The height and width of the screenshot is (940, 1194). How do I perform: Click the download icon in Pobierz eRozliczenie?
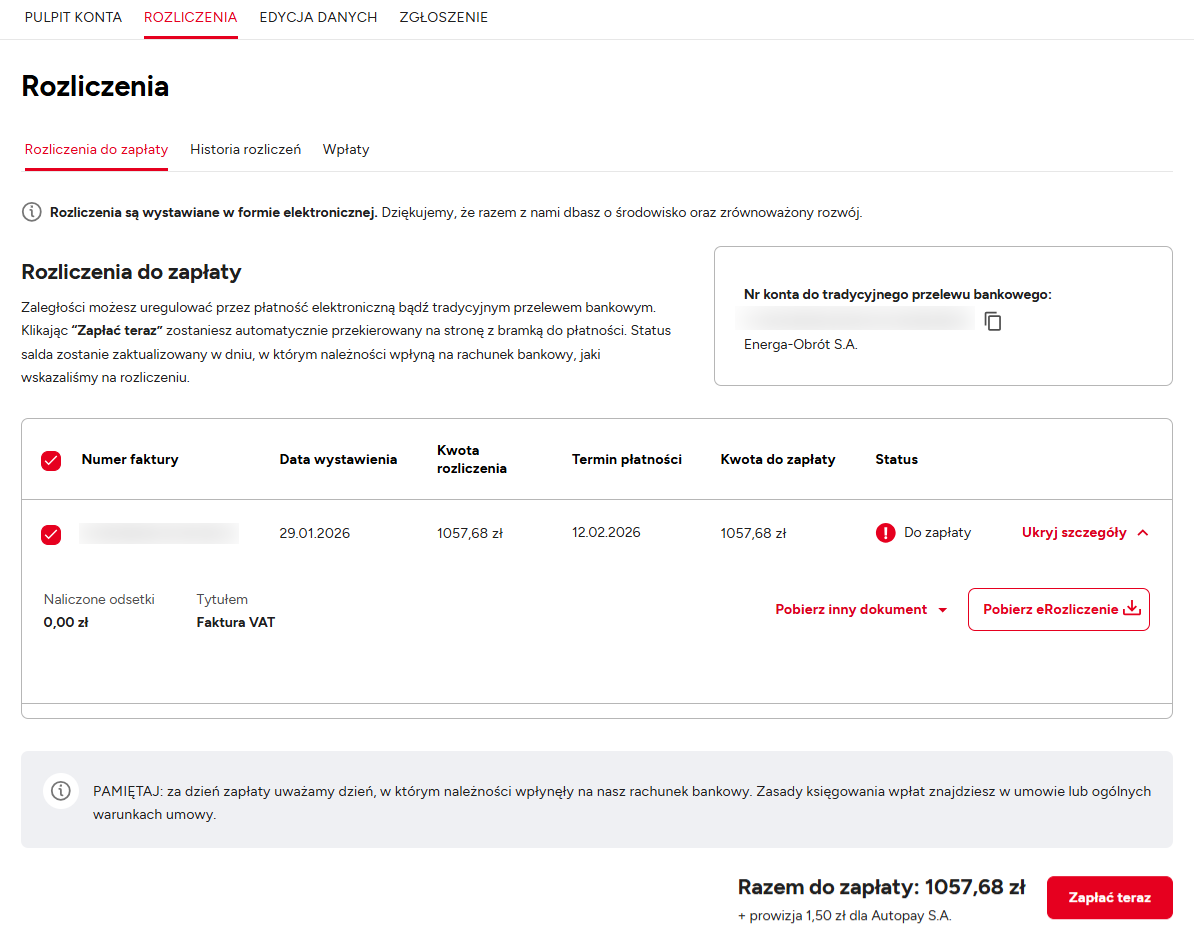(1132, 609)
